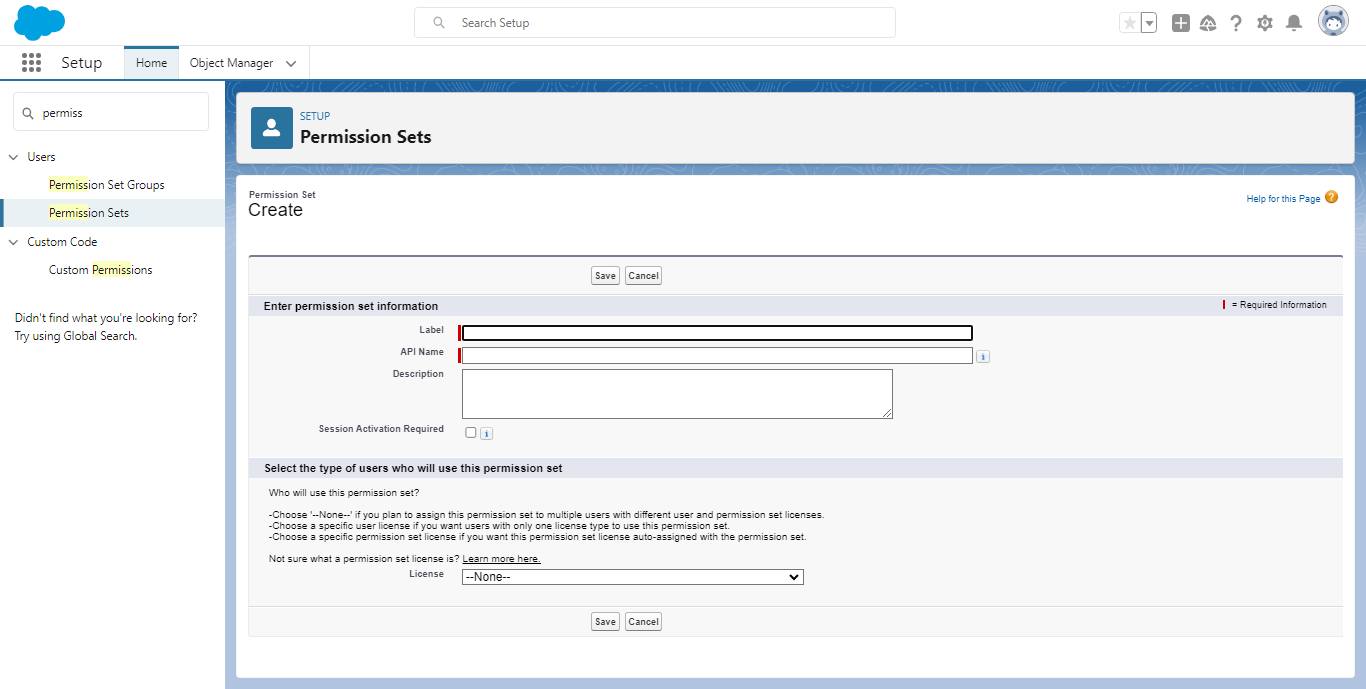Screen dimensions: 1366x689
Task: Click the Session Activation info icon
Action: point(487,433)
